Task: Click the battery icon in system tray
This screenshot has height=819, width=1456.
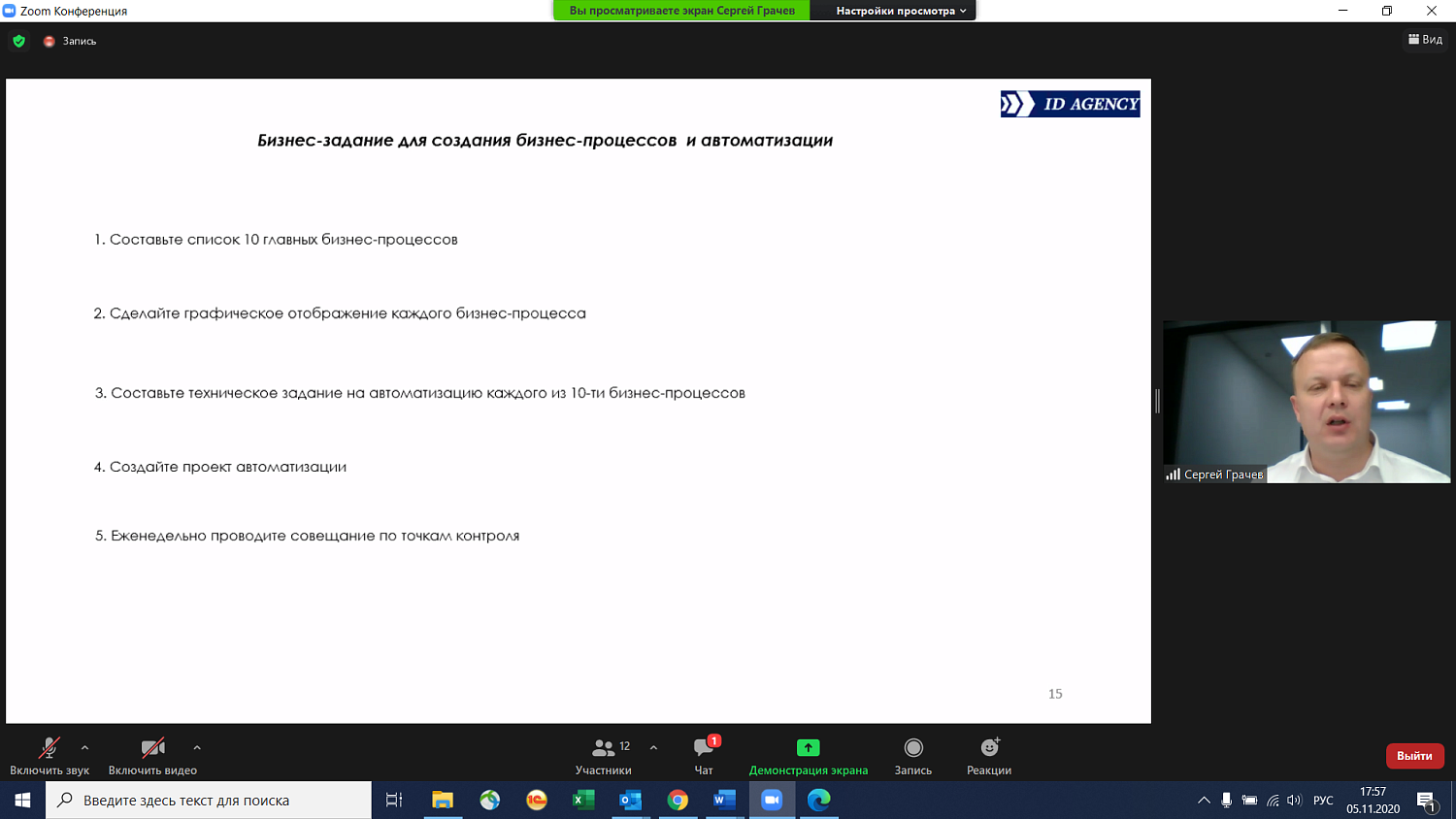Action: pyautogui.click(x=1249, y=800)
